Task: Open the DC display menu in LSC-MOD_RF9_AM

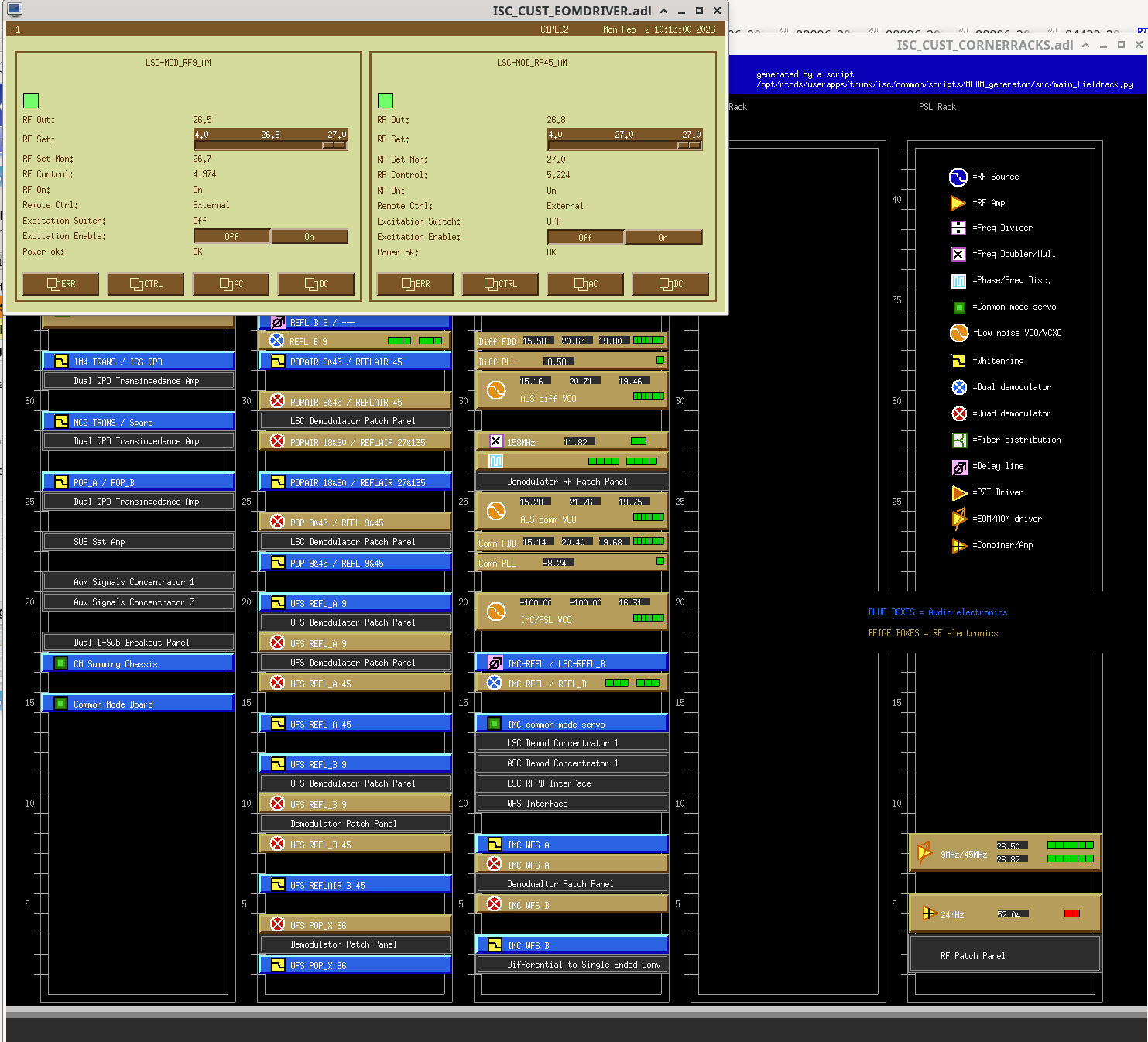Action: 316,284
